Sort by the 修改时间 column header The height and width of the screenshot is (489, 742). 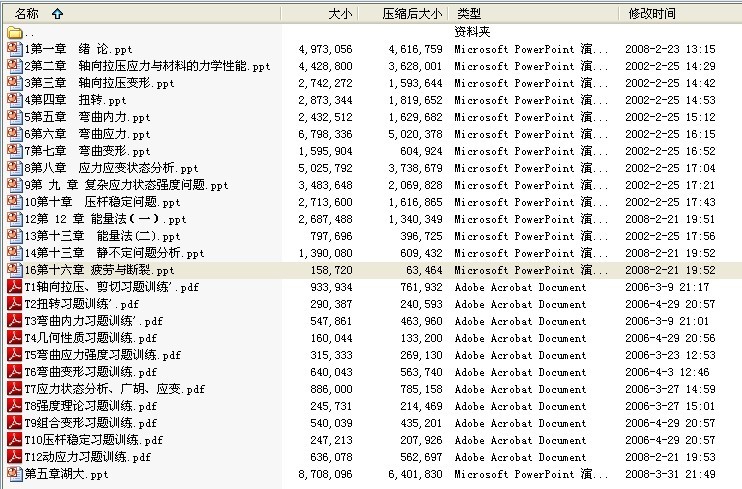tap(680, 14)
